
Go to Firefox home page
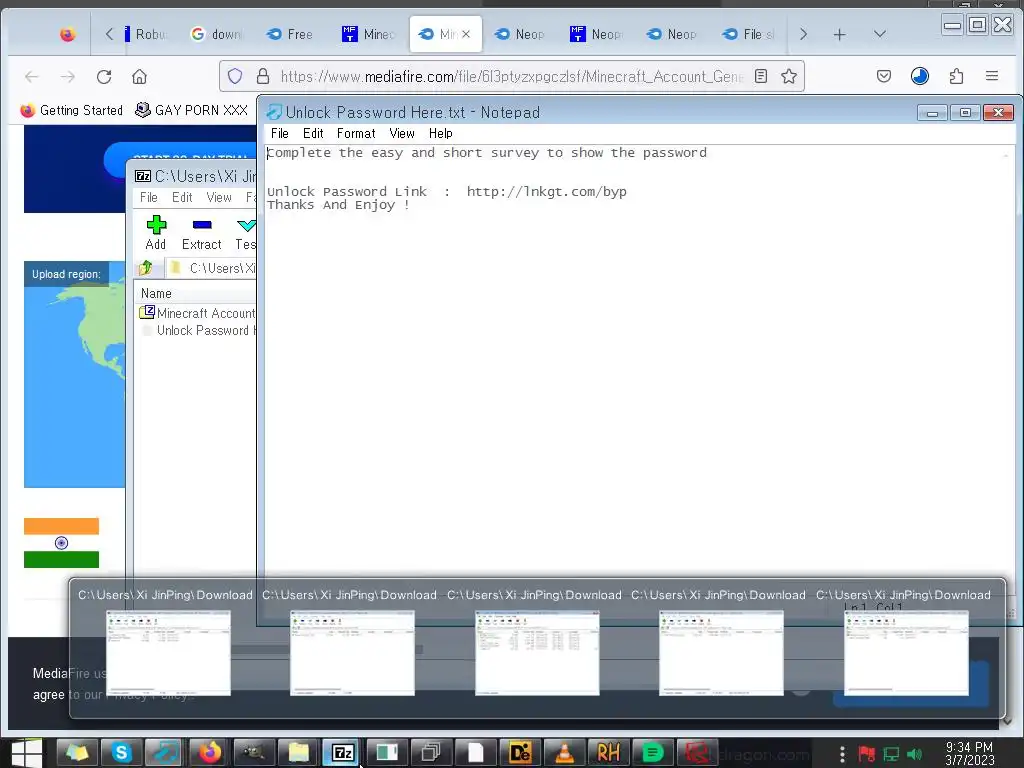(139, 76)
